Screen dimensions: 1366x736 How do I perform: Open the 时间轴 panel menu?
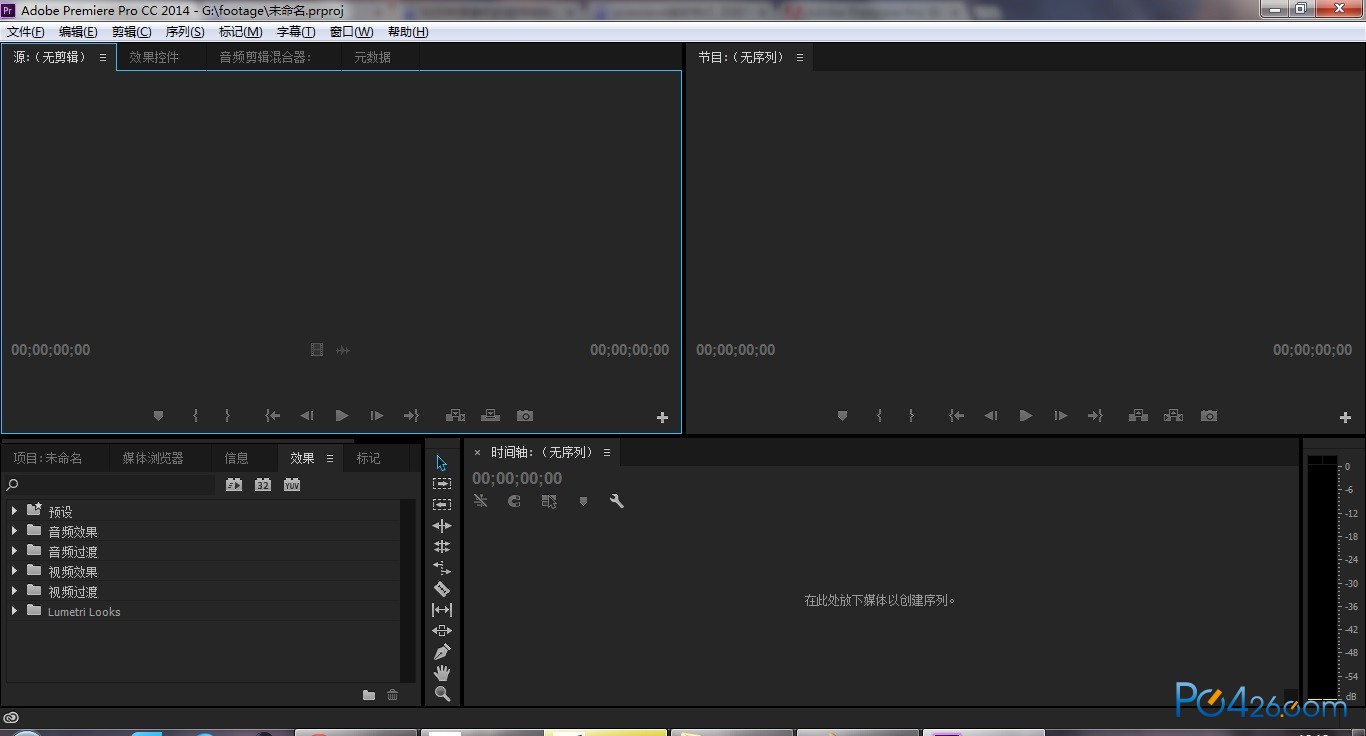[x=607, y=452]
